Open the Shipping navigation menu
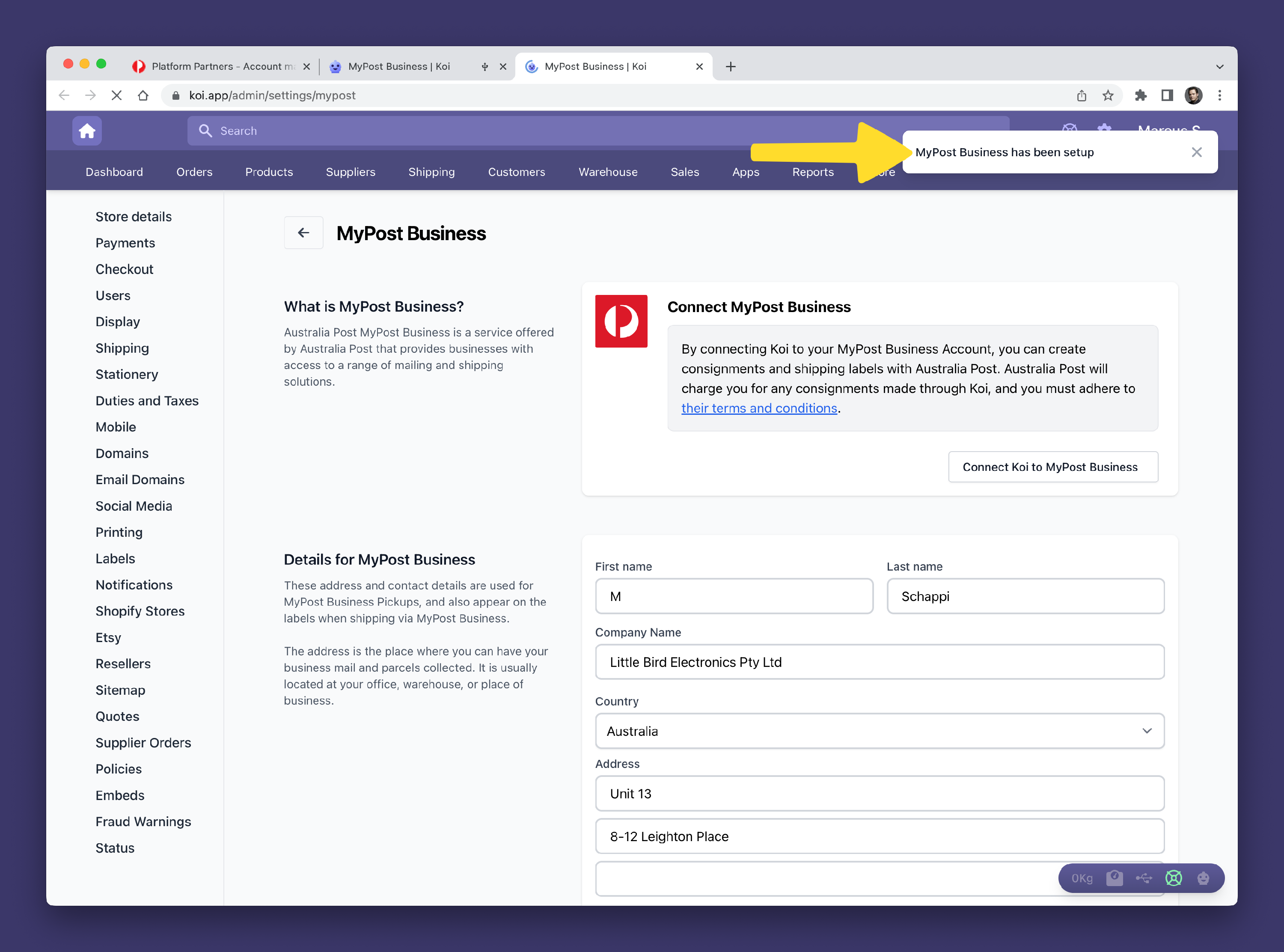1284x952 pixels. tap(431, 172)
